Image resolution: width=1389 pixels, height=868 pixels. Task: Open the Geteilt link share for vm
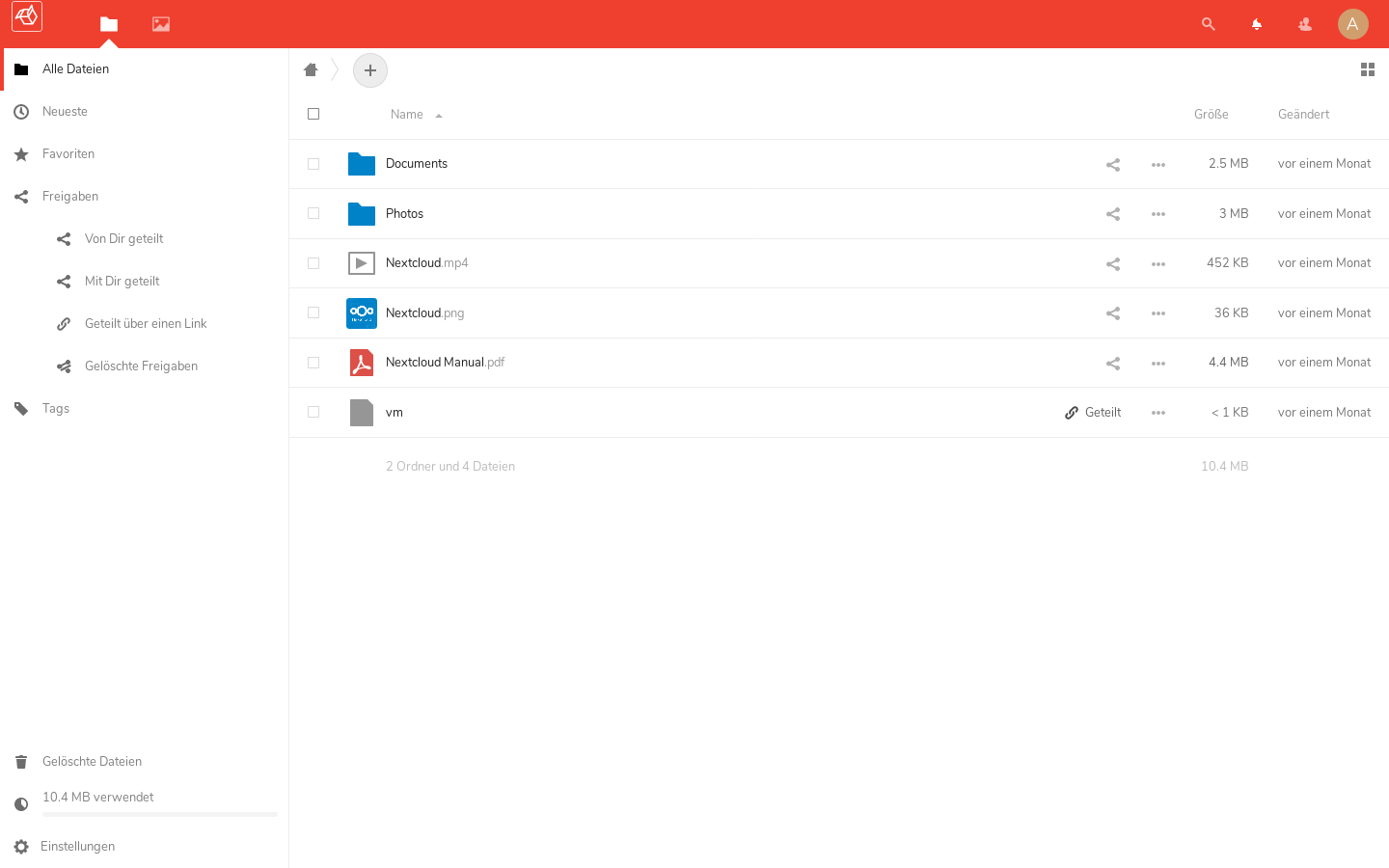[1093, 413]
